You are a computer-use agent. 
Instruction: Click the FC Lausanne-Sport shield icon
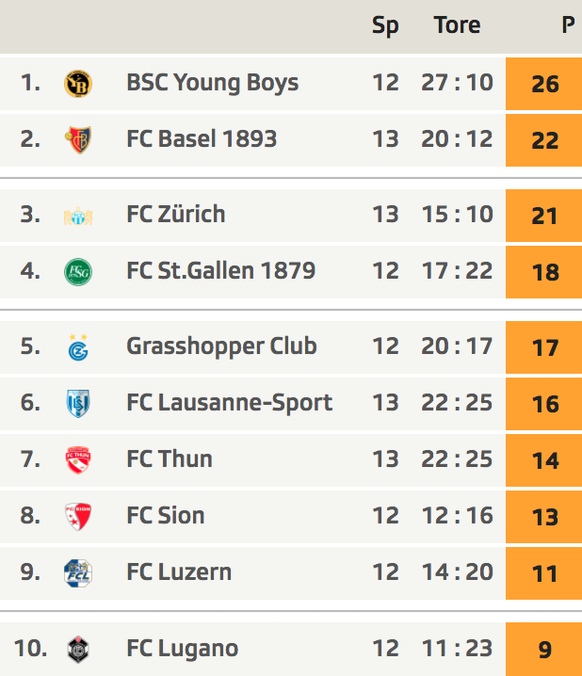pyautogui.click(x=78, y=404)
